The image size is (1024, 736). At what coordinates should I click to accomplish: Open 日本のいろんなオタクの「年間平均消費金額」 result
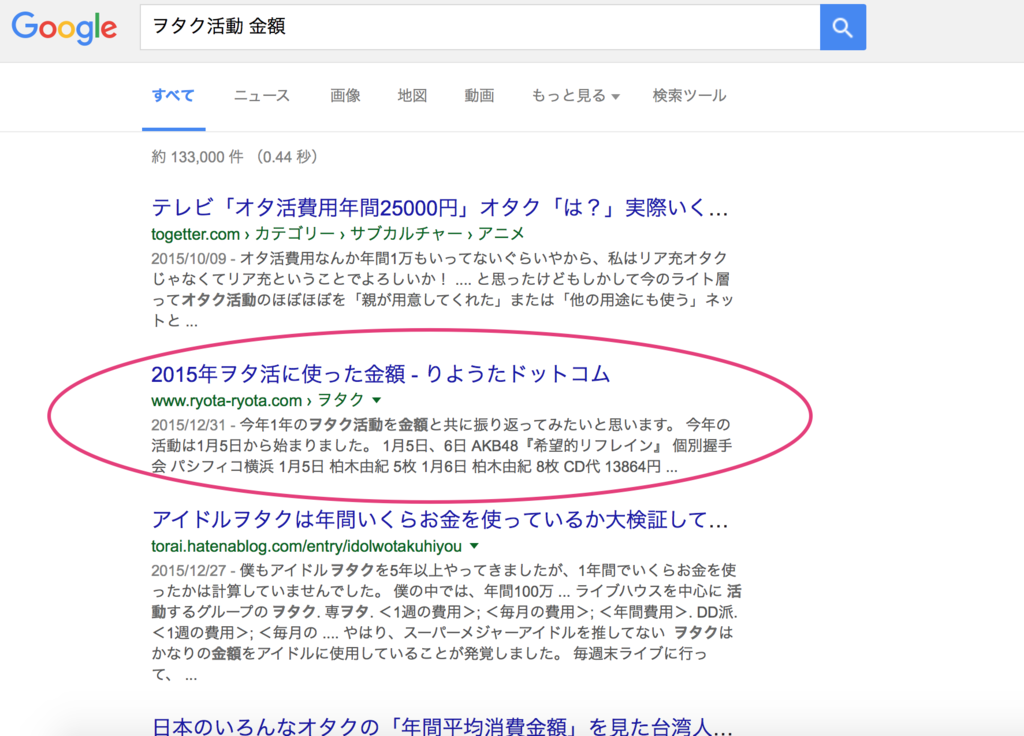coord(442,726)
